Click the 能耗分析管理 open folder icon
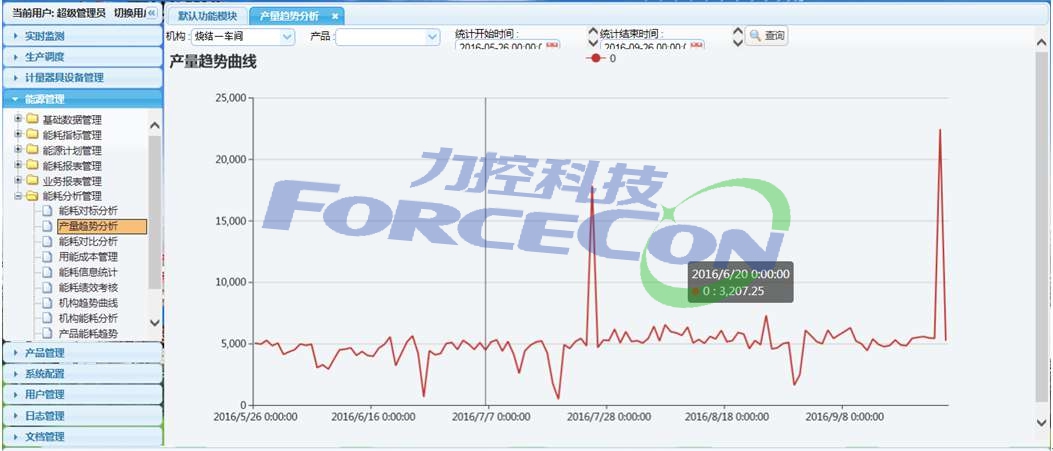Image resolution: width=1053 pixels, height=451 pixels. coord(32,196)
